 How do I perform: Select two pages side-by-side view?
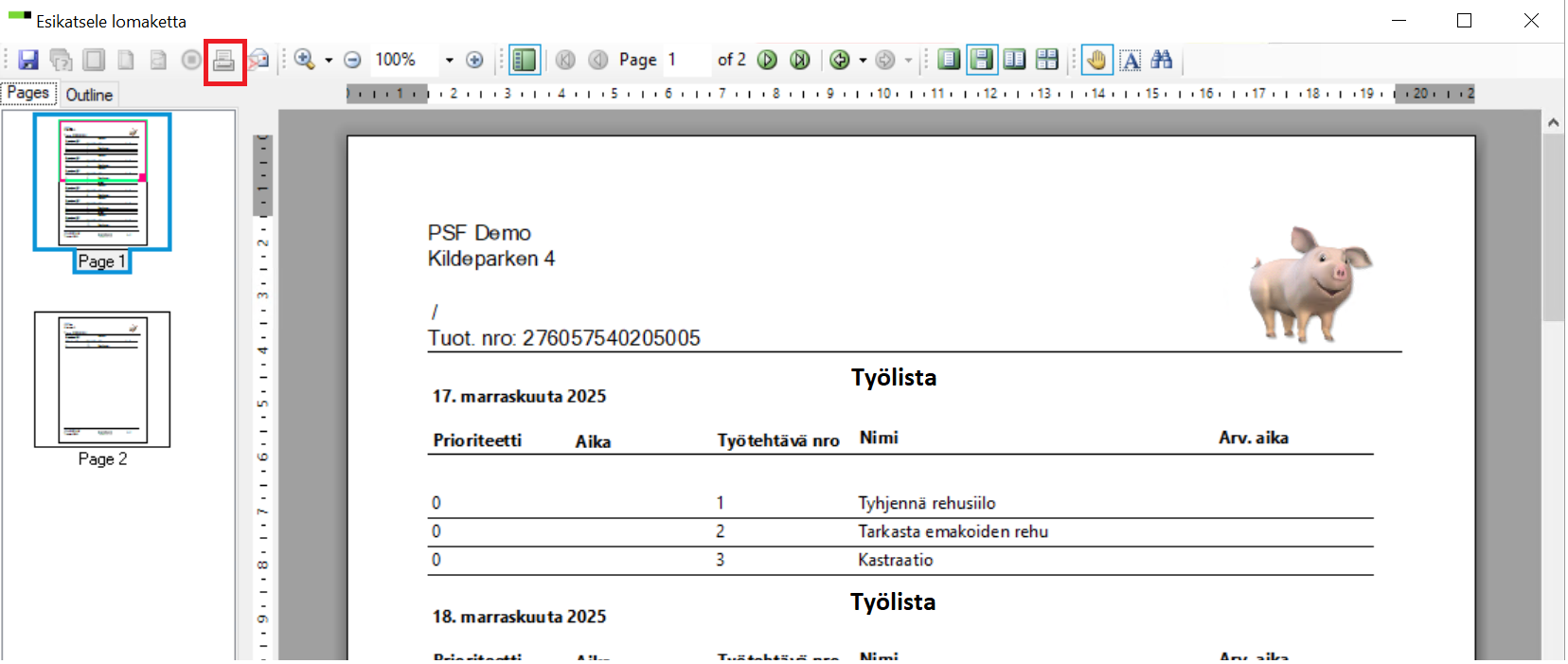point(1014,60)
